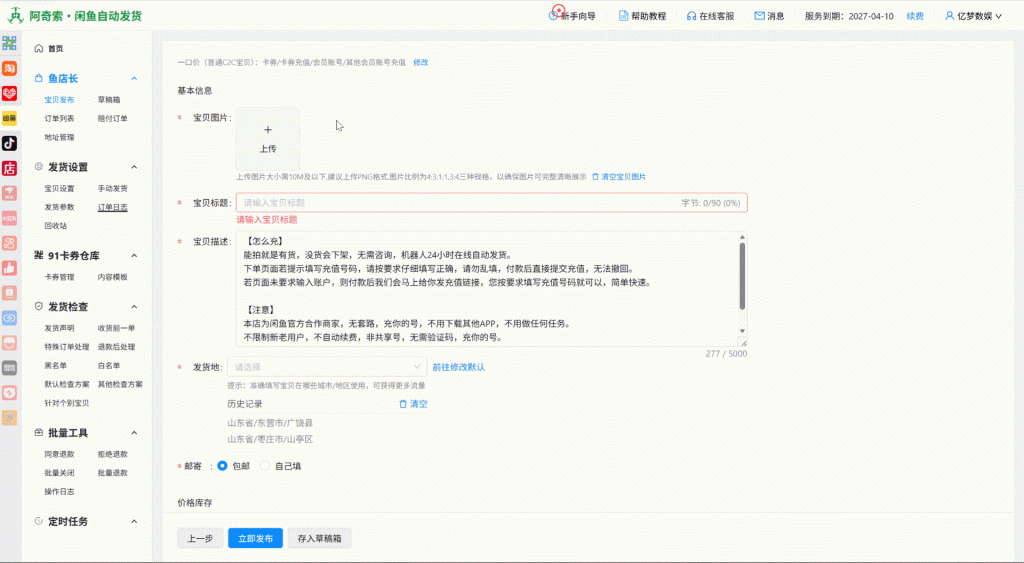Open the thumbs-up icon in left rail
This screenshot has height=563, width=1024.
[9, 268]
